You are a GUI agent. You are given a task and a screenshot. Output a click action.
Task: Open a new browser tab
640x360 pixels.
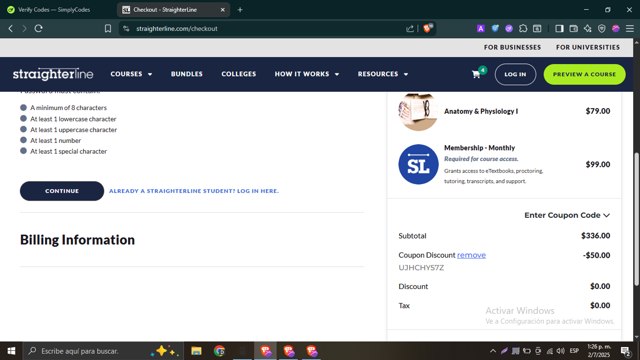coord(240,9)
